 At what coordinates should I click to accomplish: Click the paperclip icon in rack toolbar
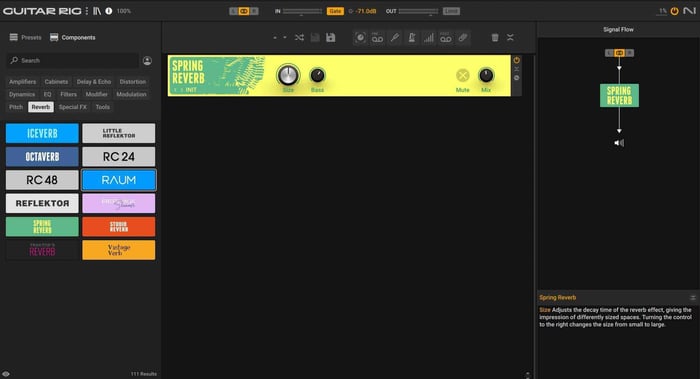pos(462,37)
